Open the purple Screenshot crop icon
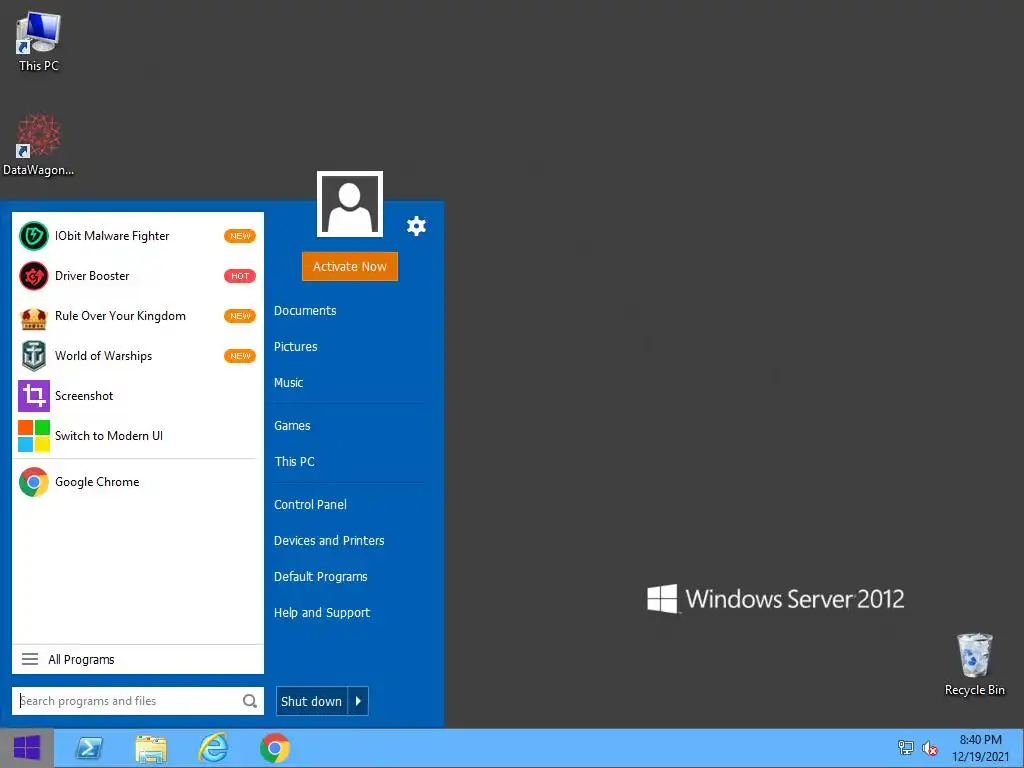This screenshot has height=768, width=1024. [x=33, y=396]
